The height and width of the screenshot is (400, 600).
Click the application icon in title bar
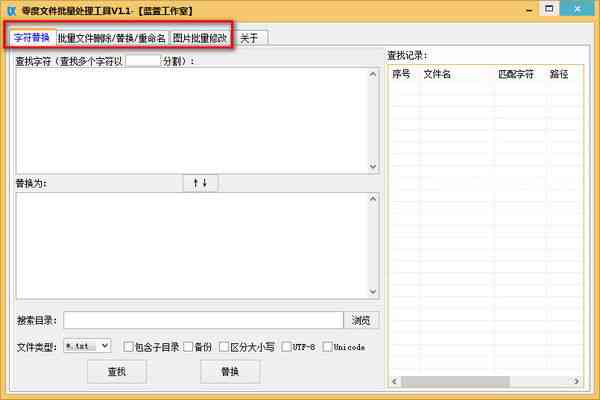click(x=12, y=11)
